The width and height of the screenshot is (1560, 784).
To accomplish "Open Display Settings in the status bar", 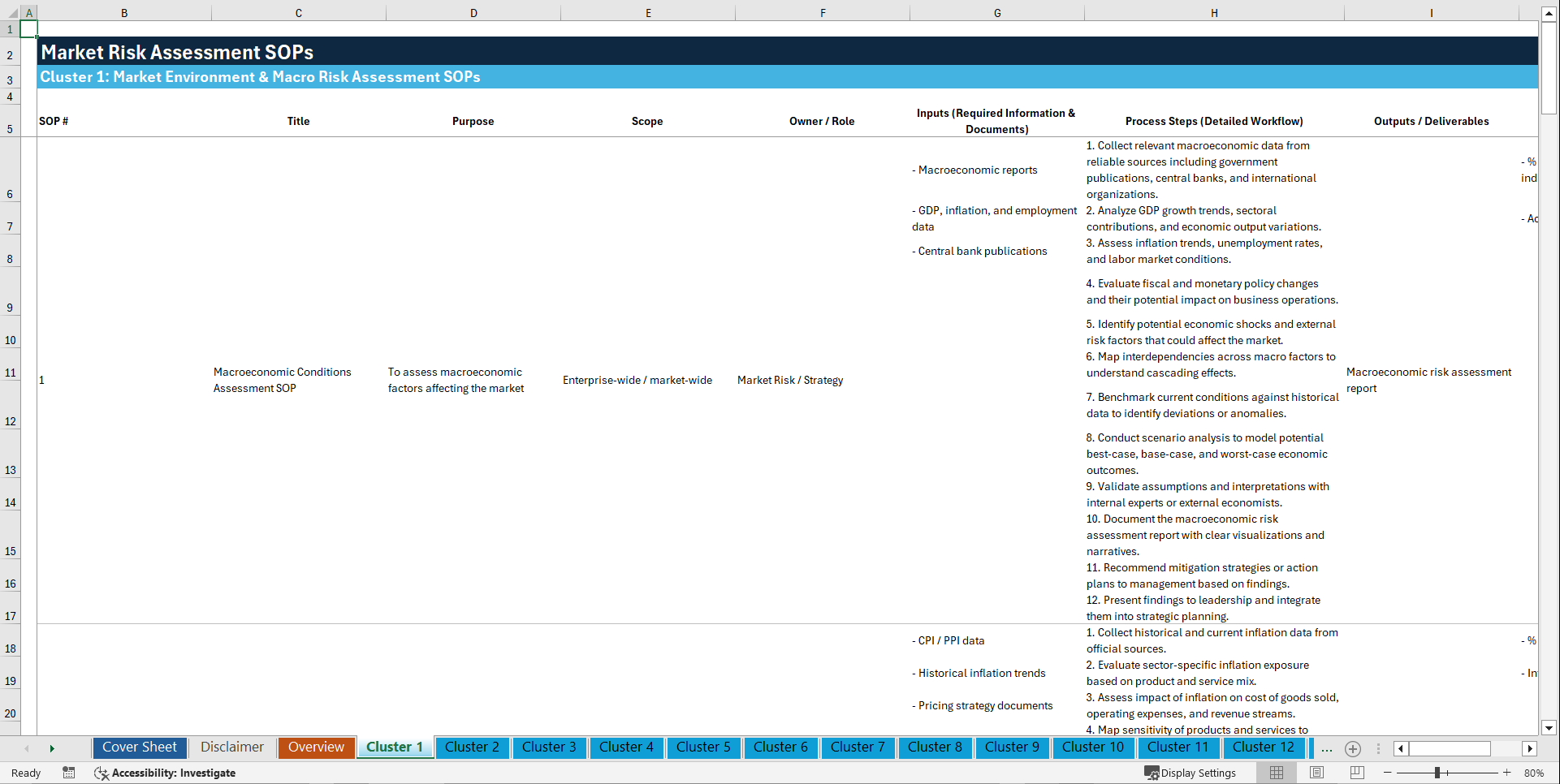I will [1191, 773].
